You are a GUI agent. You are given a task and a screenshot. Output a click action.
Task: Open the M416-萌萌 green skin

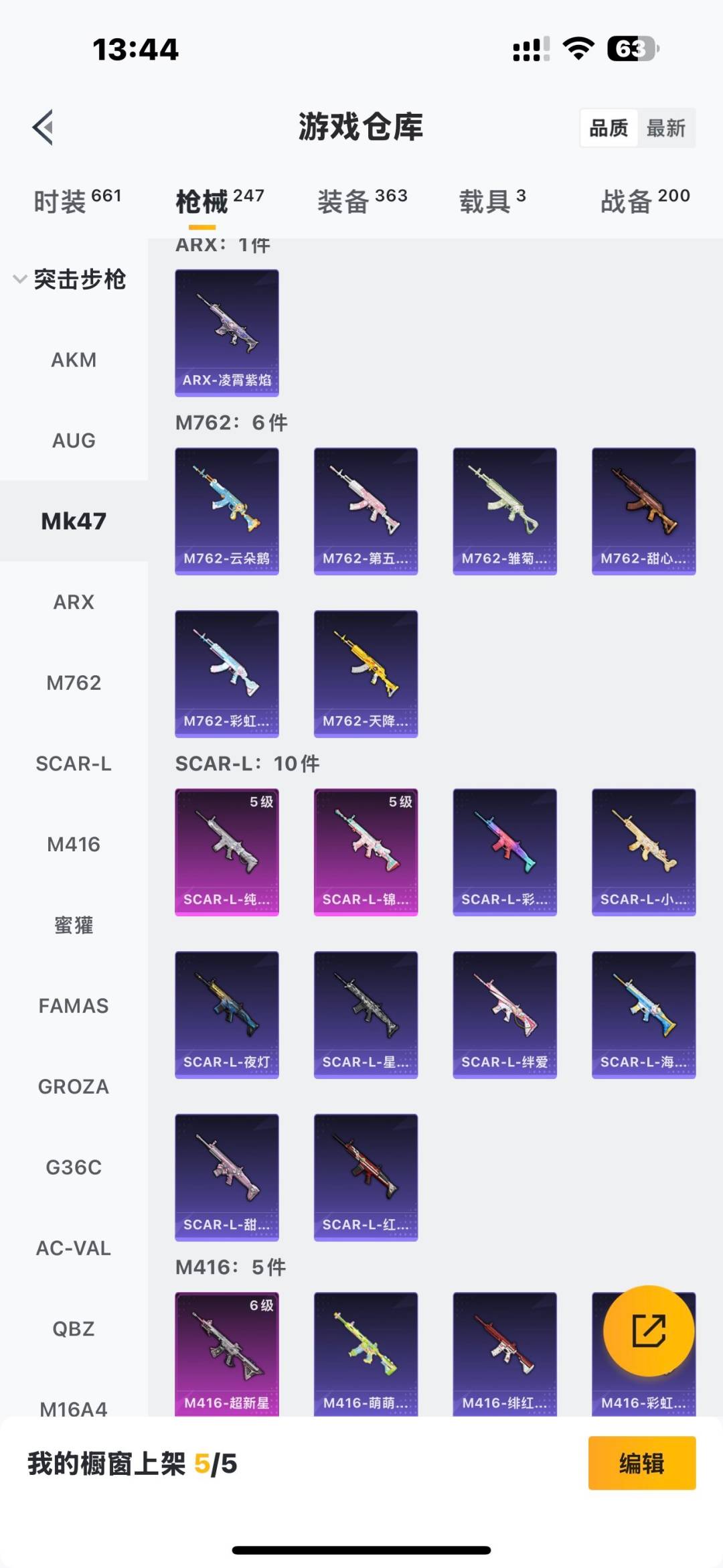[366, 1354]
